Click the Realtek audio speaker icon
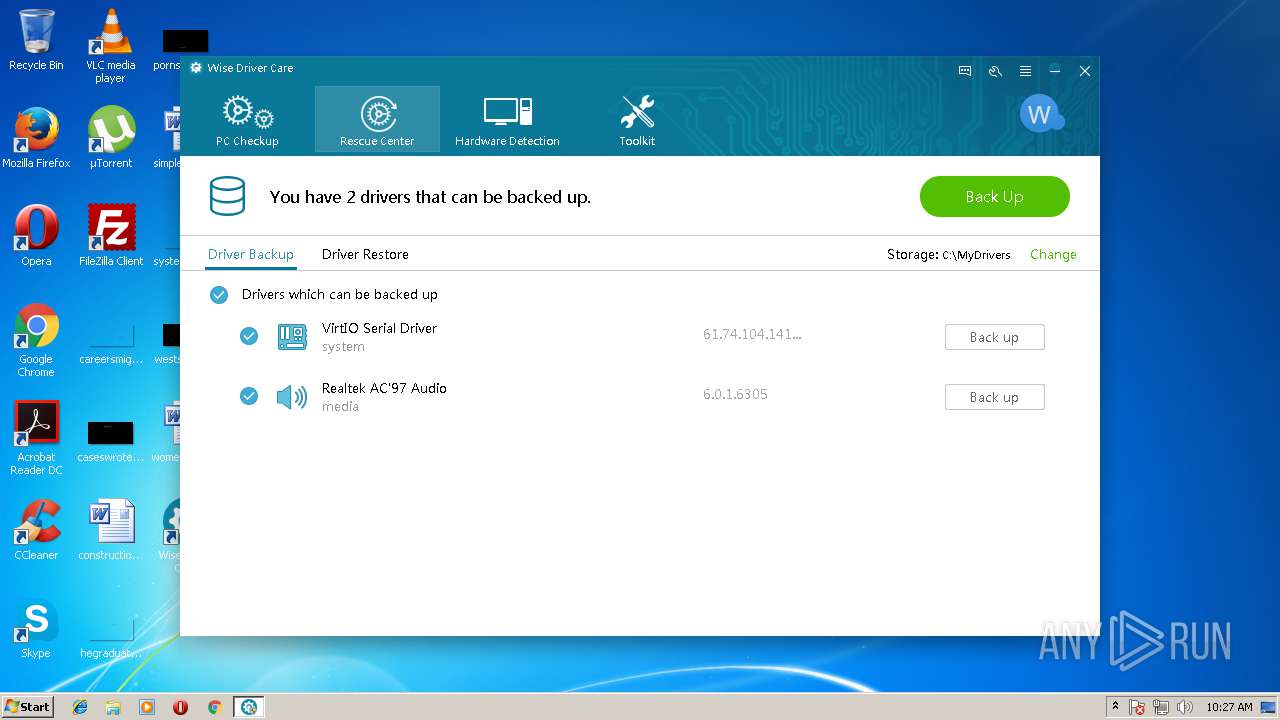 click(292, 397)
